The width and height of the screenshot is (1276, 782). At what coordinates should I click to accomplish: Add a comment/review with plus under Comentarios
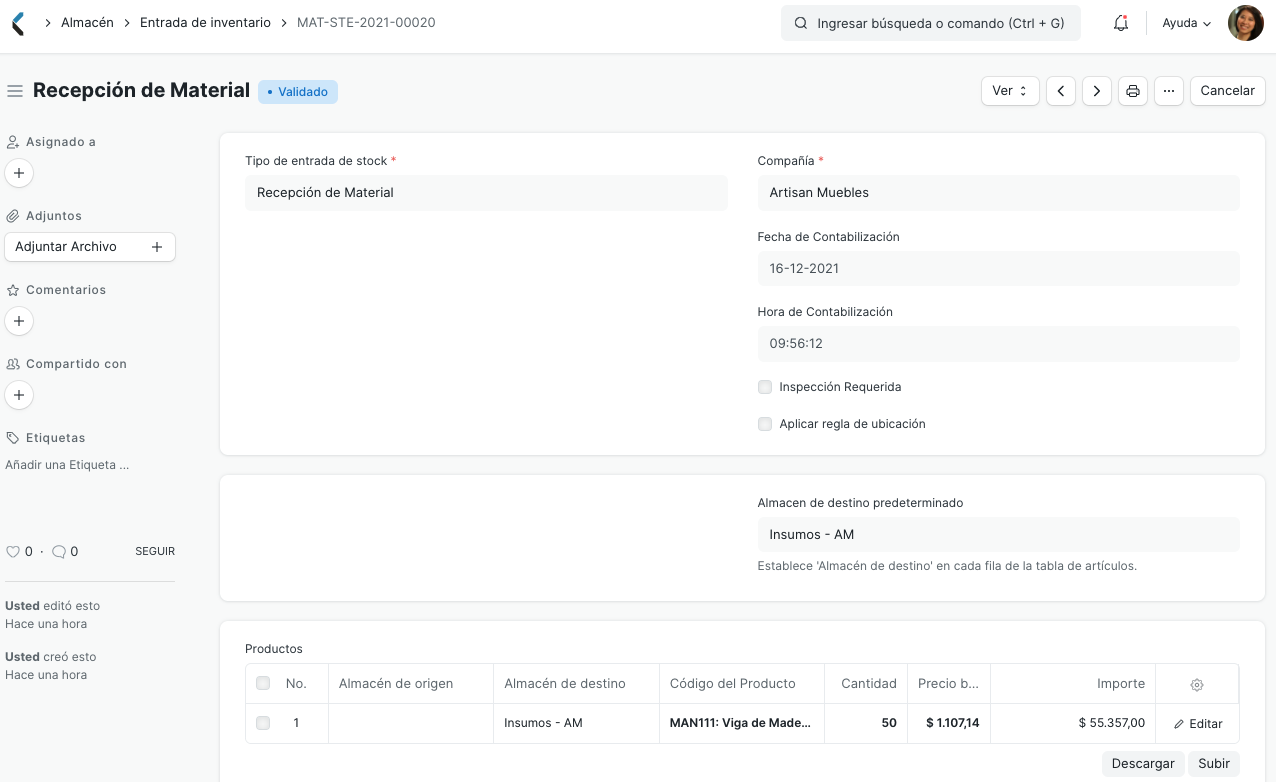[x=19, y=321]
